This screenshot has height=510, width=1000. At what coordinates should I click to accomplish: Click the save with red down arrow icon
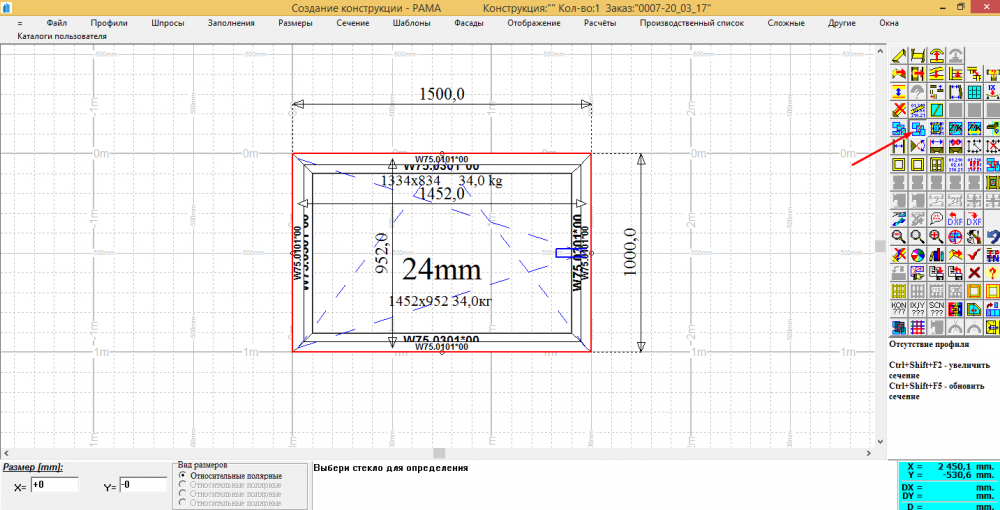point(936,273)
